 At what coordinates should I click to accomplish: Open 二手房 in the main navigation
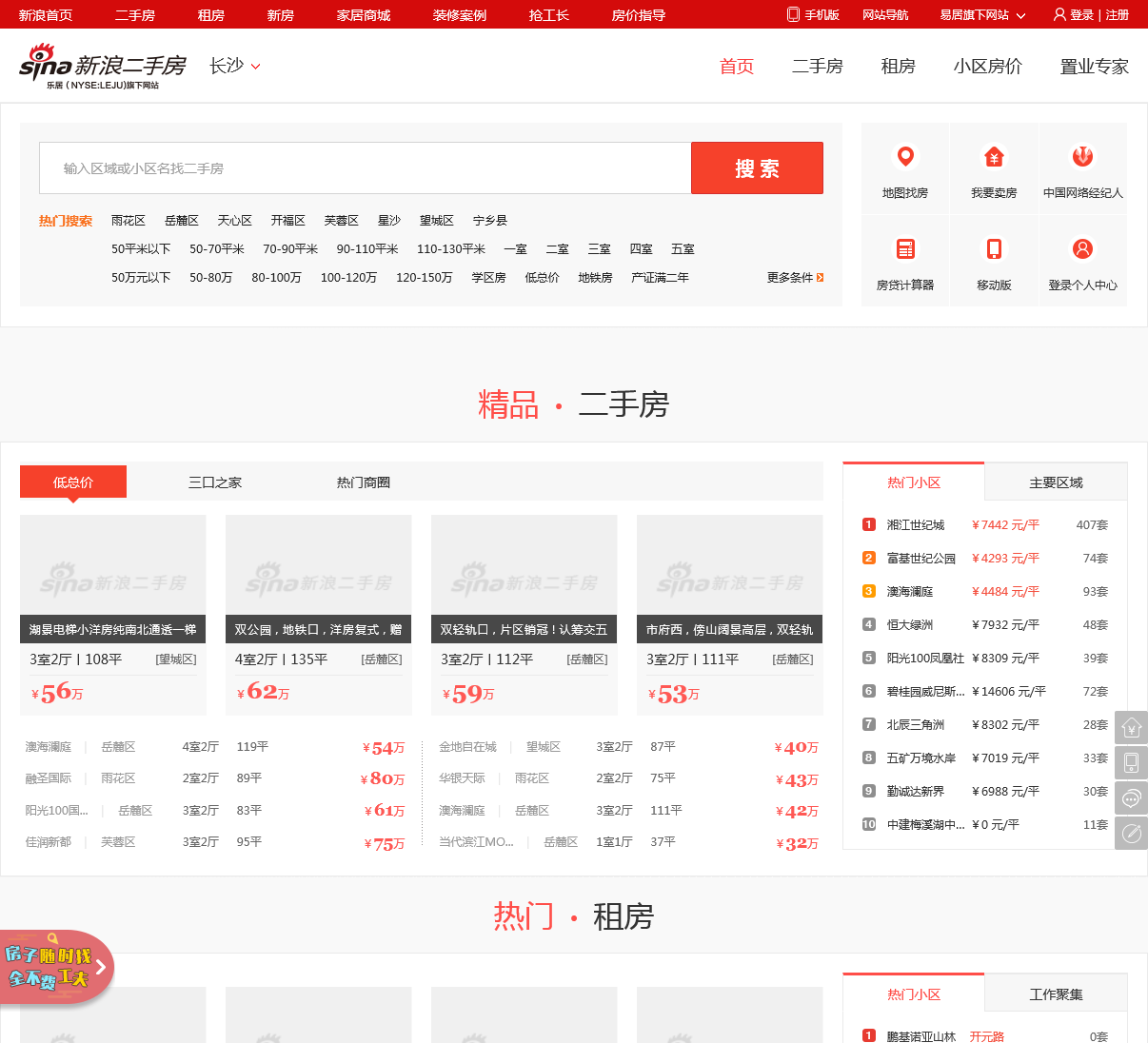[818, 66]
